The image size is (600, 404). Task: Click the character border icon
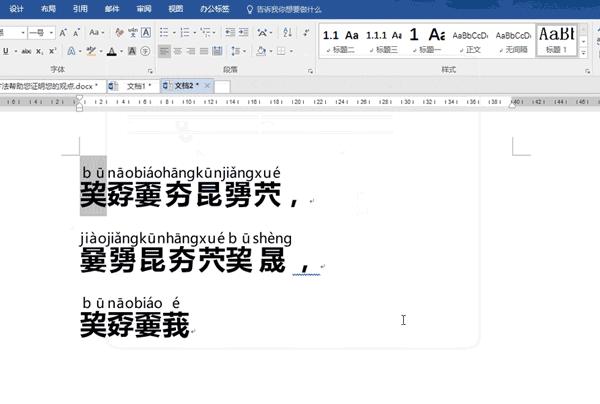(x=146, y=33)
